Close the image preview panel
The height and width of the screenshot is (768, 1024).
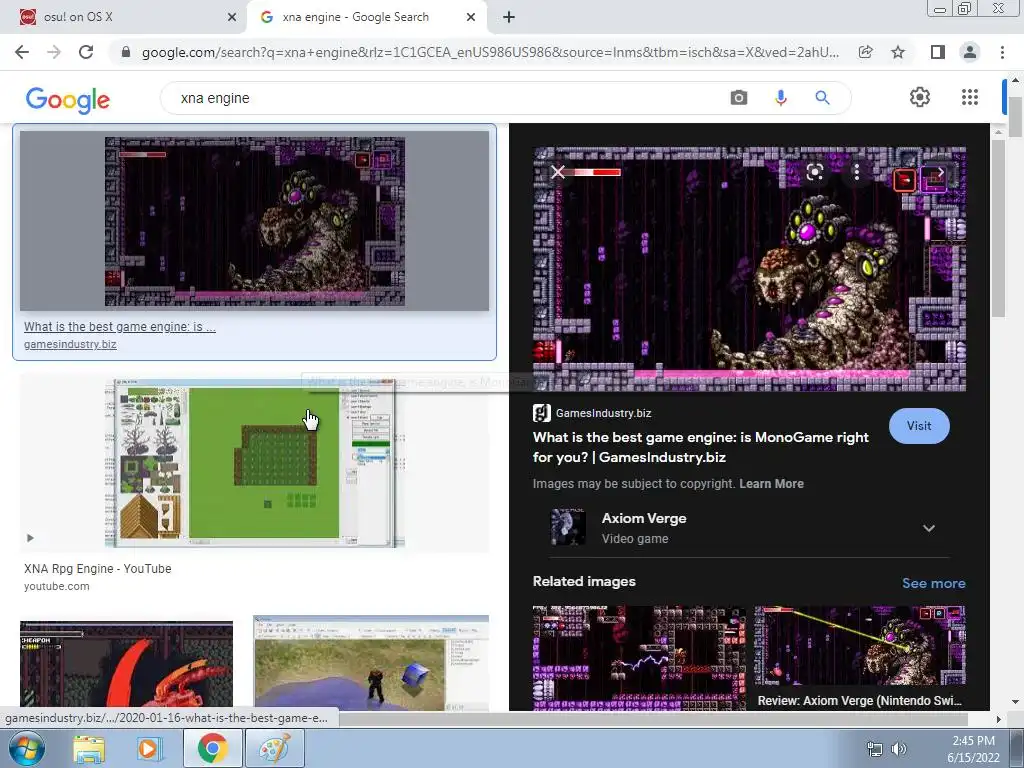coord(558,172)
